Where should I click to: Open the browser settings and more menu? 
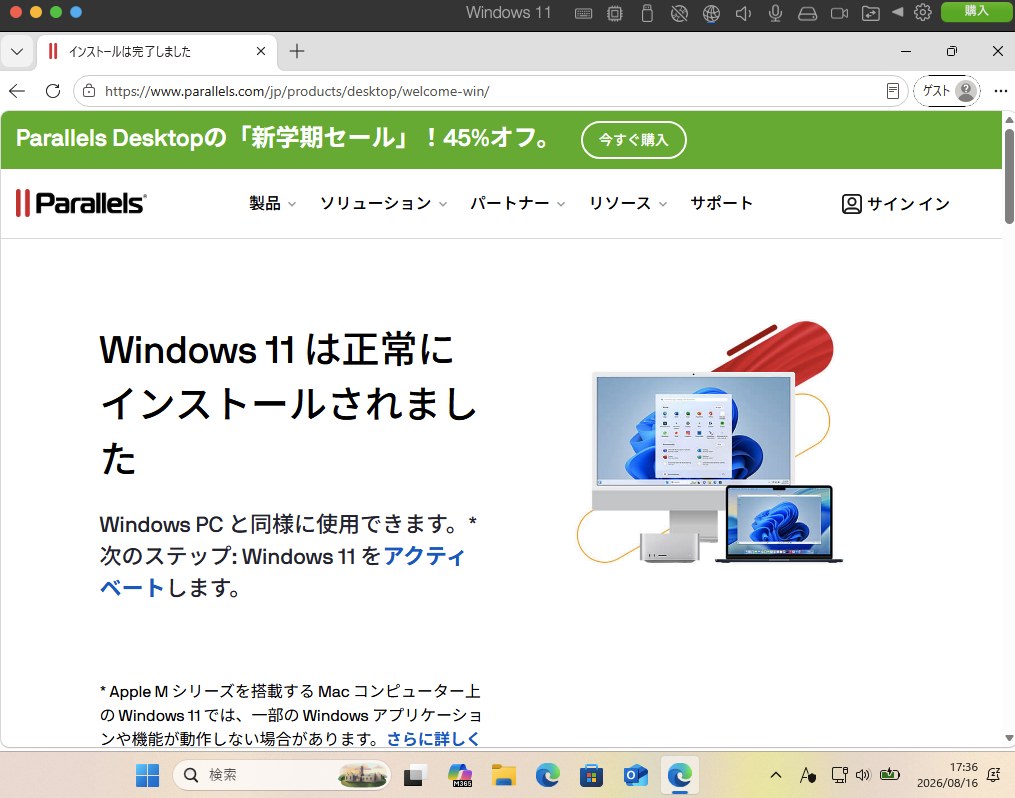1000,91
